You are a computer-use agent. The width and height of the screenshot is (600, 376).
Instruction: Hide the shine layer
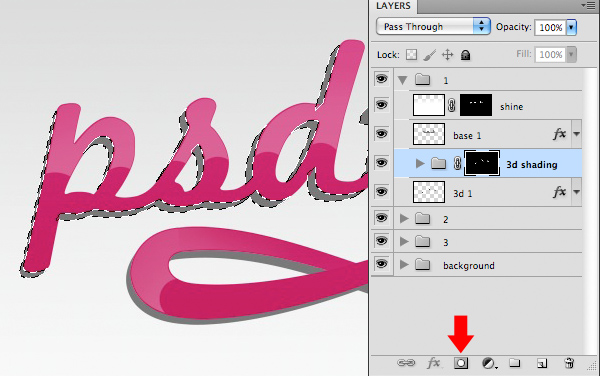[x=381, y=105]
